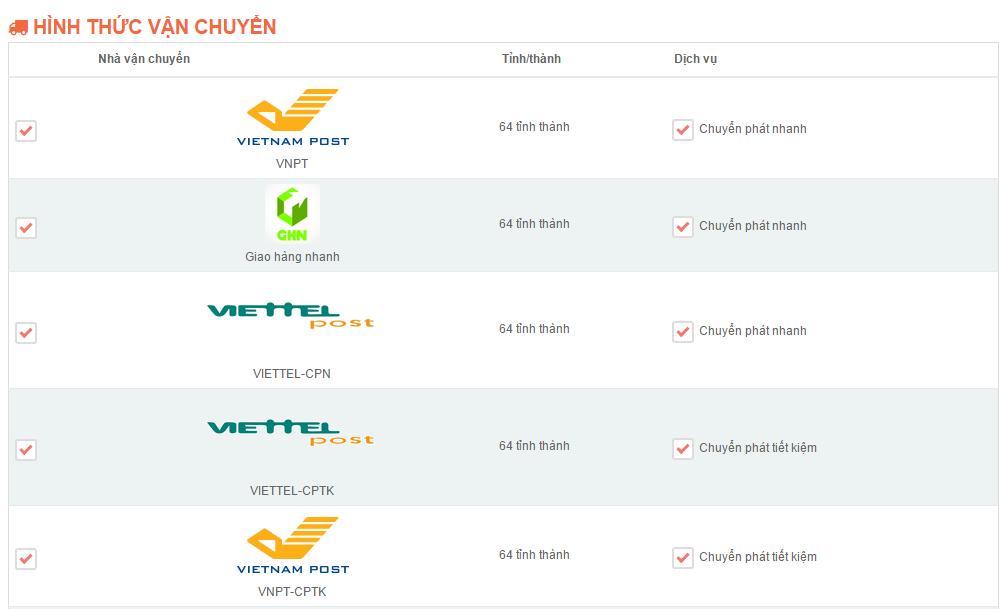Click the Vietnam Post logo above VNPT-CPTK
The height and width of the screenshot is (609, 1000).
coord(293,546)
